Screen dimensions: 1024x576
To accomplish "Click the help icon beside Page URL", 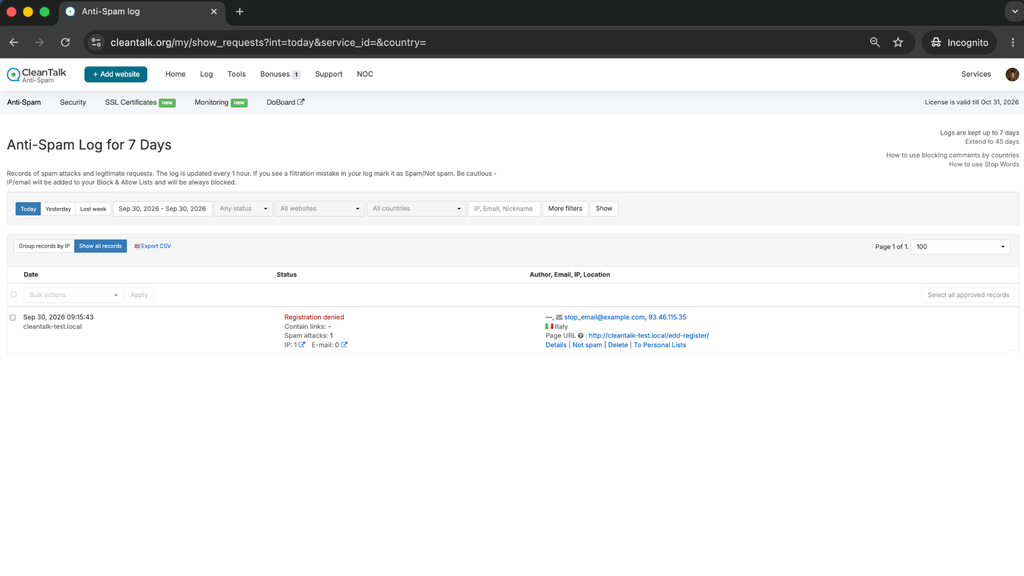I will (581, 336).
